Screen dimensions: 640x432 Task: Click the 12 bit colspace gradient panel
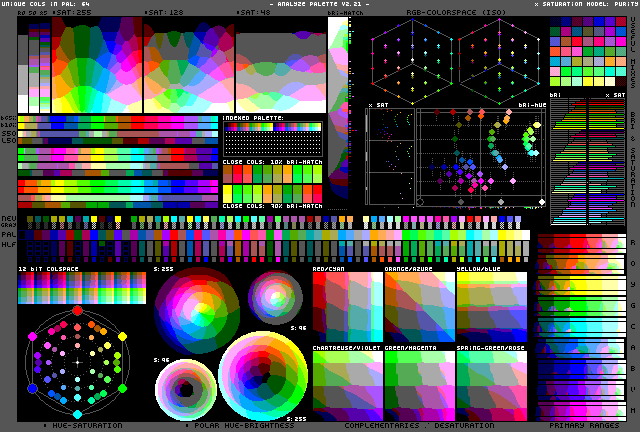coord(81,289)
